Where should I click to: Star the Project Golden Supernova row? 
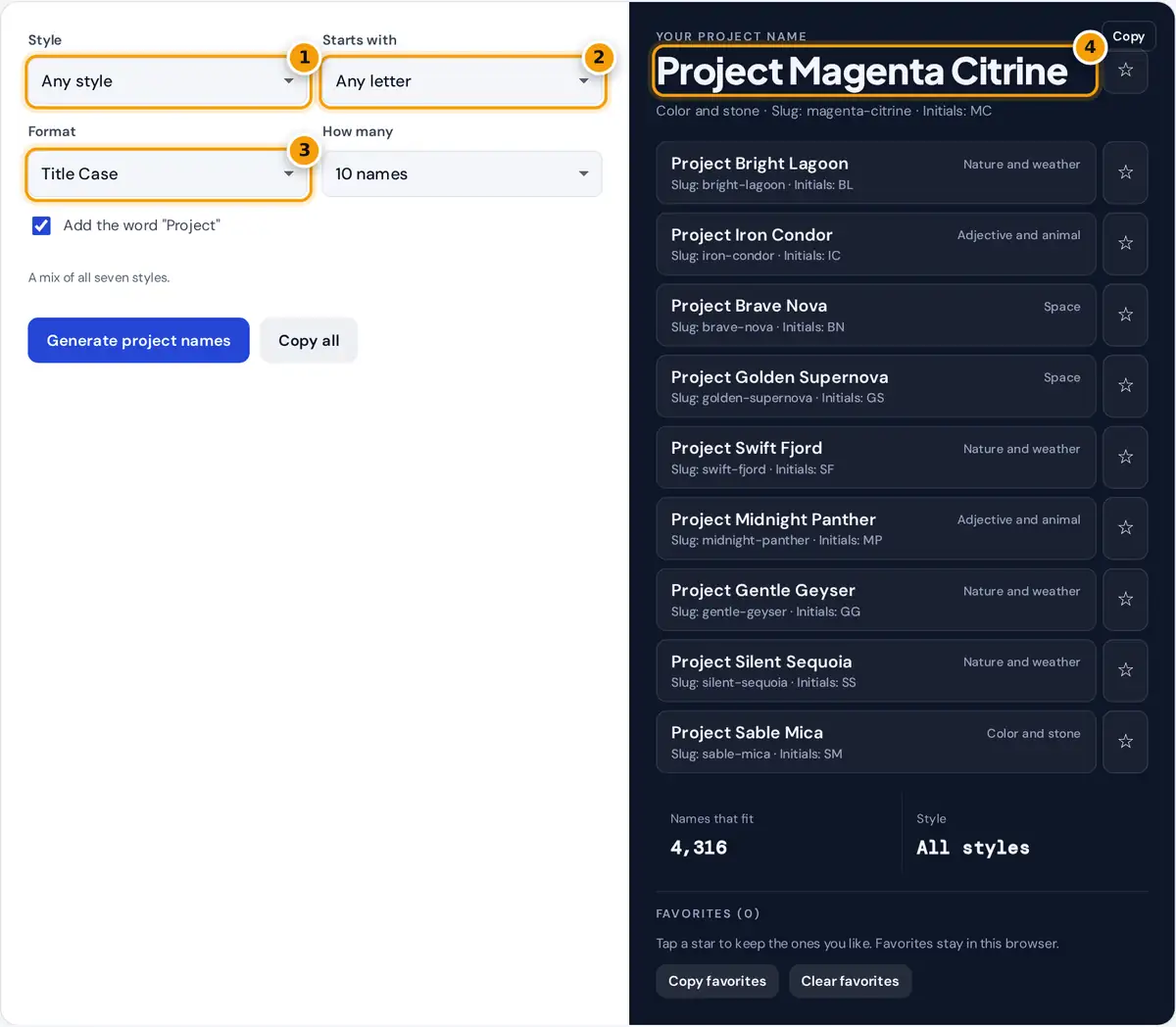(x=1125, y=385)
